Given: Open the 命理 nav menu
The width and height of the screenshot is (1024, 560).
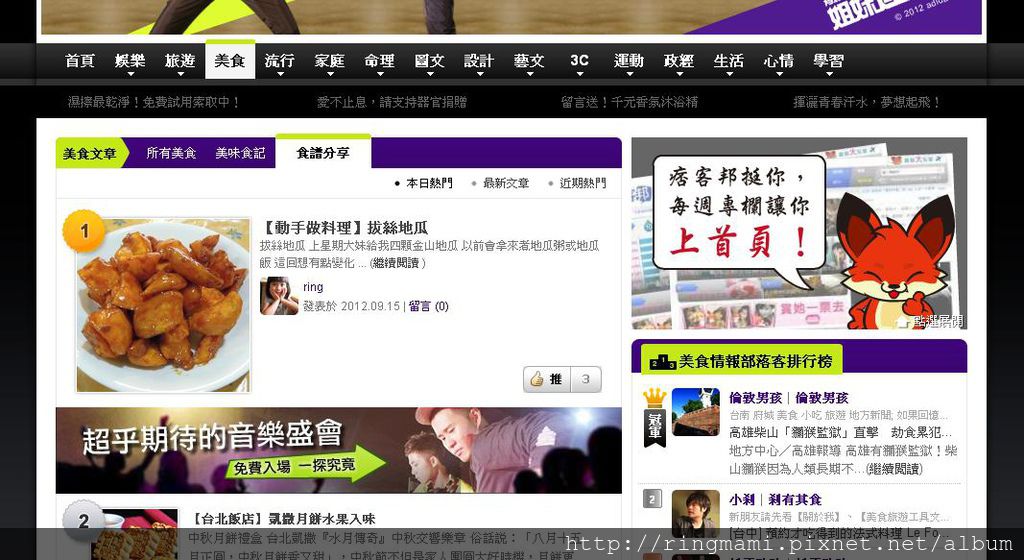Looking at the screenshot, I should click(379, 61).
